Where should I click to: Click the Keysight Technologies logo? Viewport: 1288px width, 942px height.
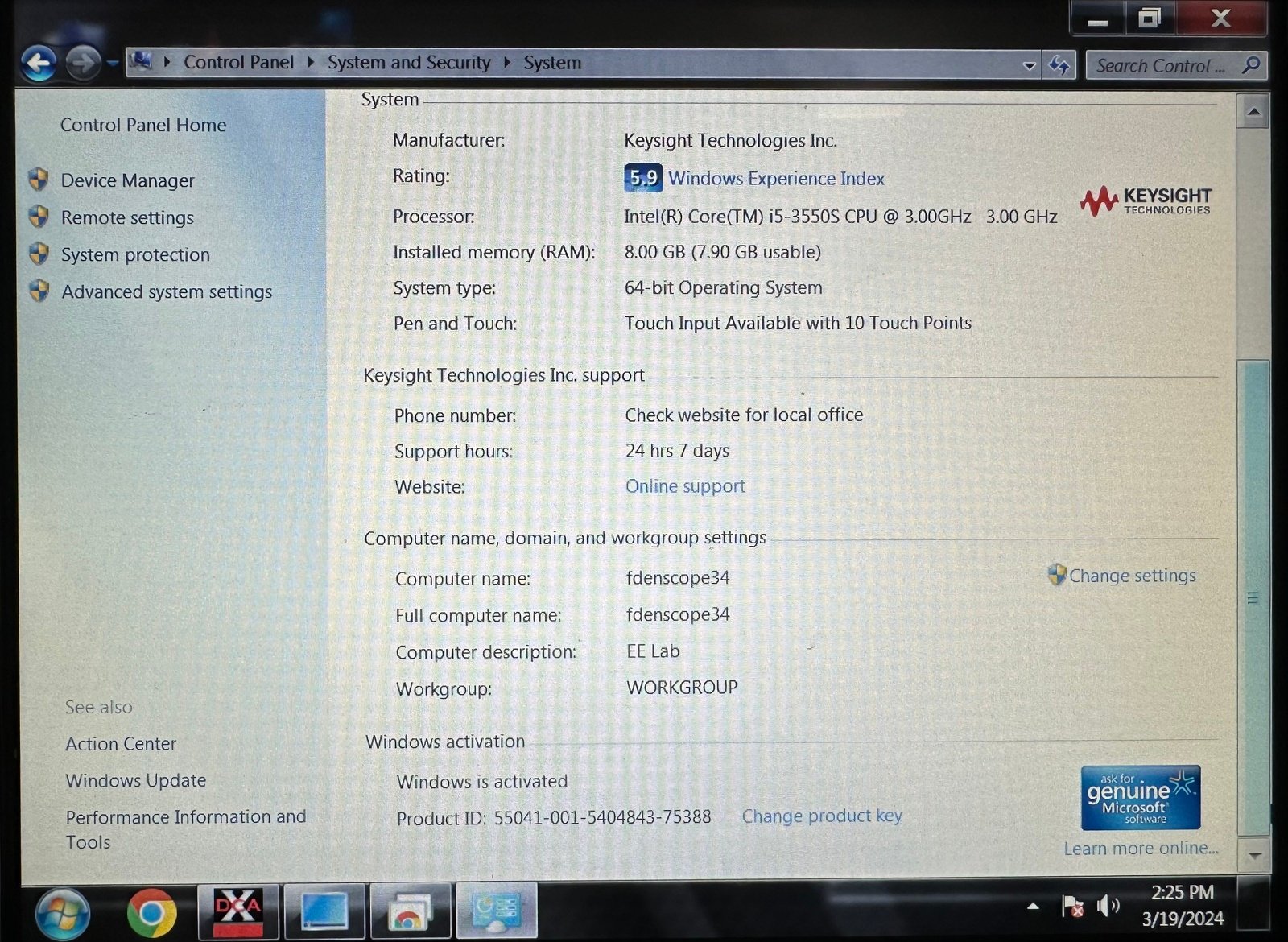tap(1146, 201)
